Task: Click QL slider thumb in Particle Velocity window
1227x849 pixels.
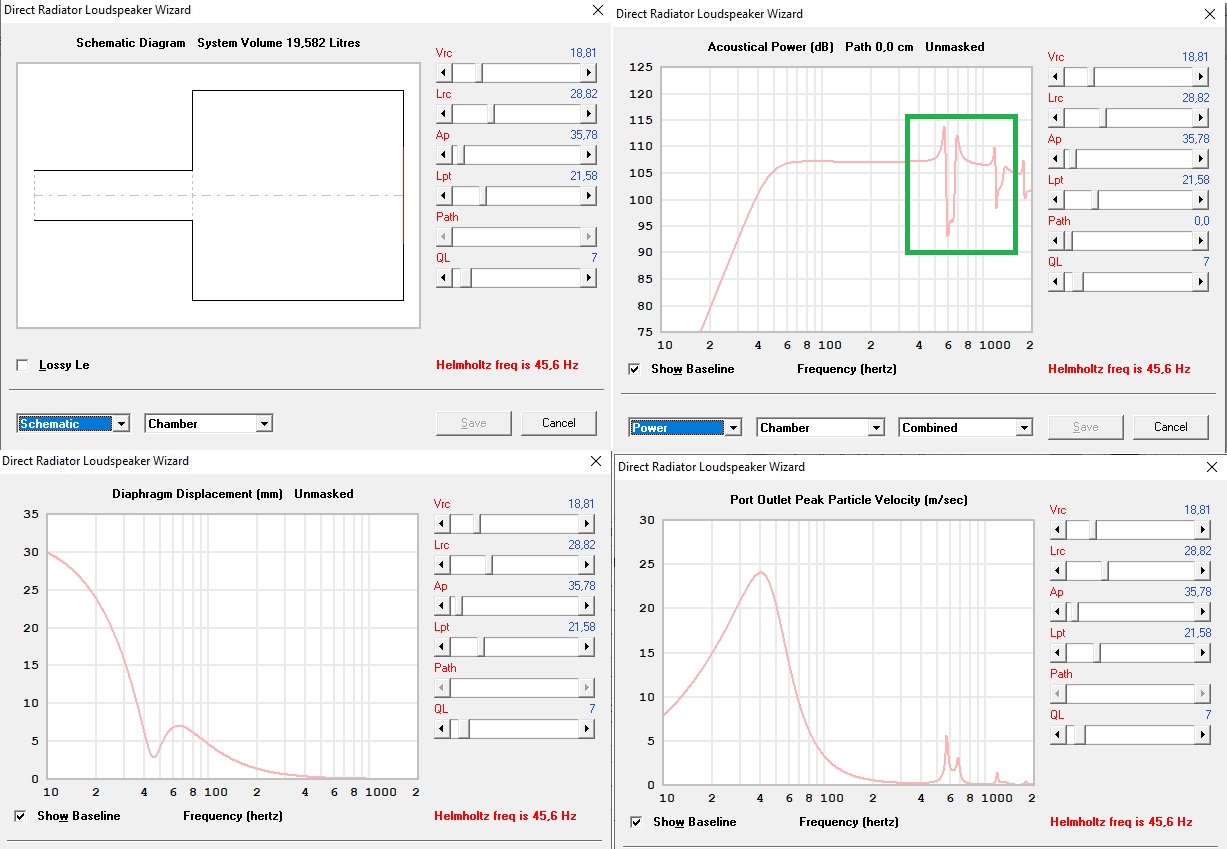Action: pyautogui.click(x=1078, y=735)
